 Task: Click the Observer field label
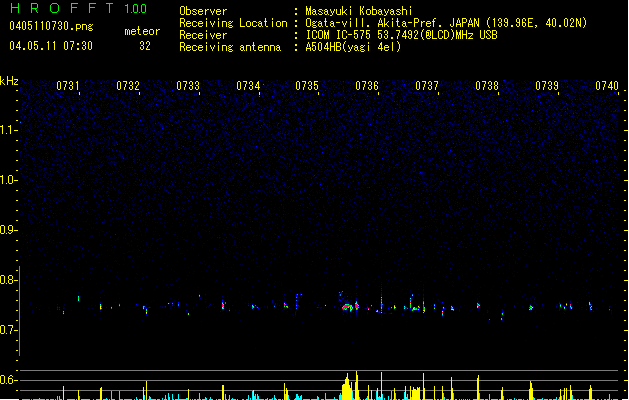click(x=203, y=11)
